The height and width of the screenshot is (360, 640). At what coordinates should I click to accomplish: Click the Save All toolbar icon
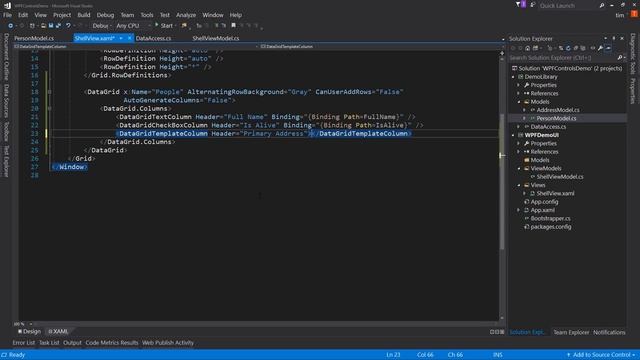point(58,26)
